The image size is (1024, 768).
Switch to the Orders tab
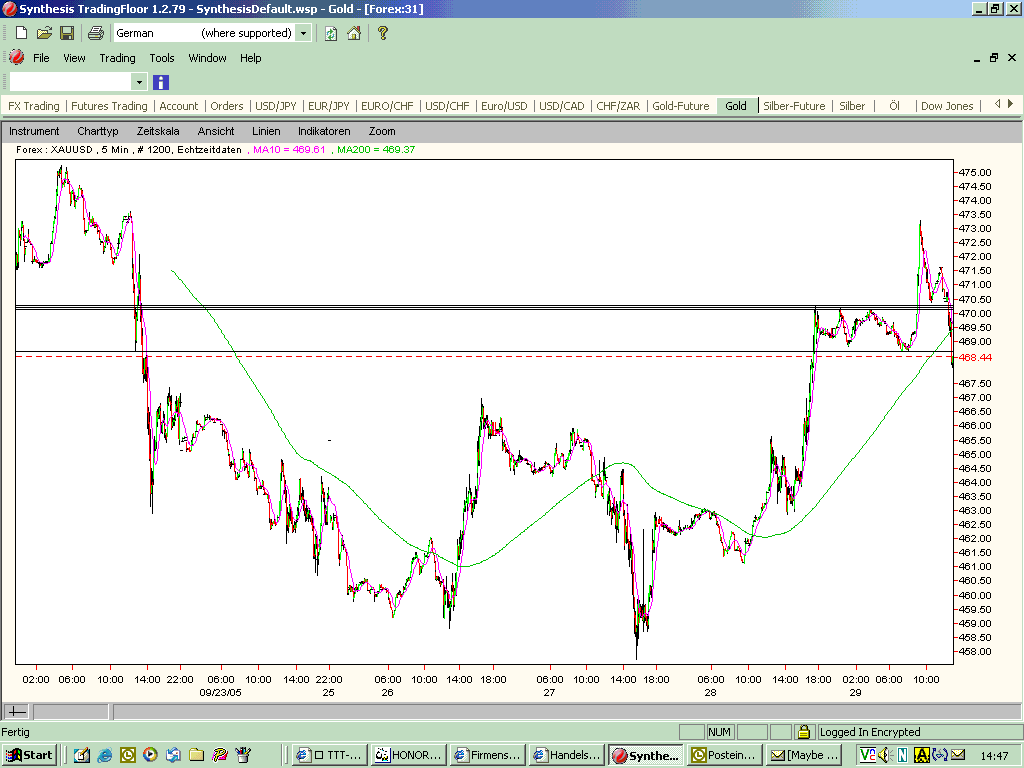227,106
